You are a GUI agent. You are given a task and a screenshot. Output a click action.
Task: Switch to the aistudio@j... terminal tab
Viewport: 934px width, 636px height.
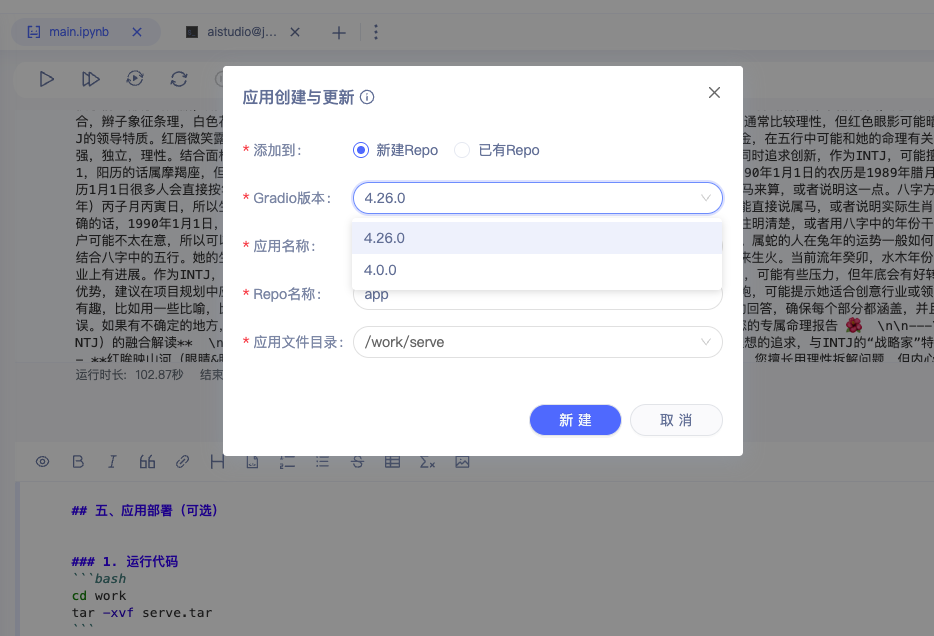click(243, 32)
